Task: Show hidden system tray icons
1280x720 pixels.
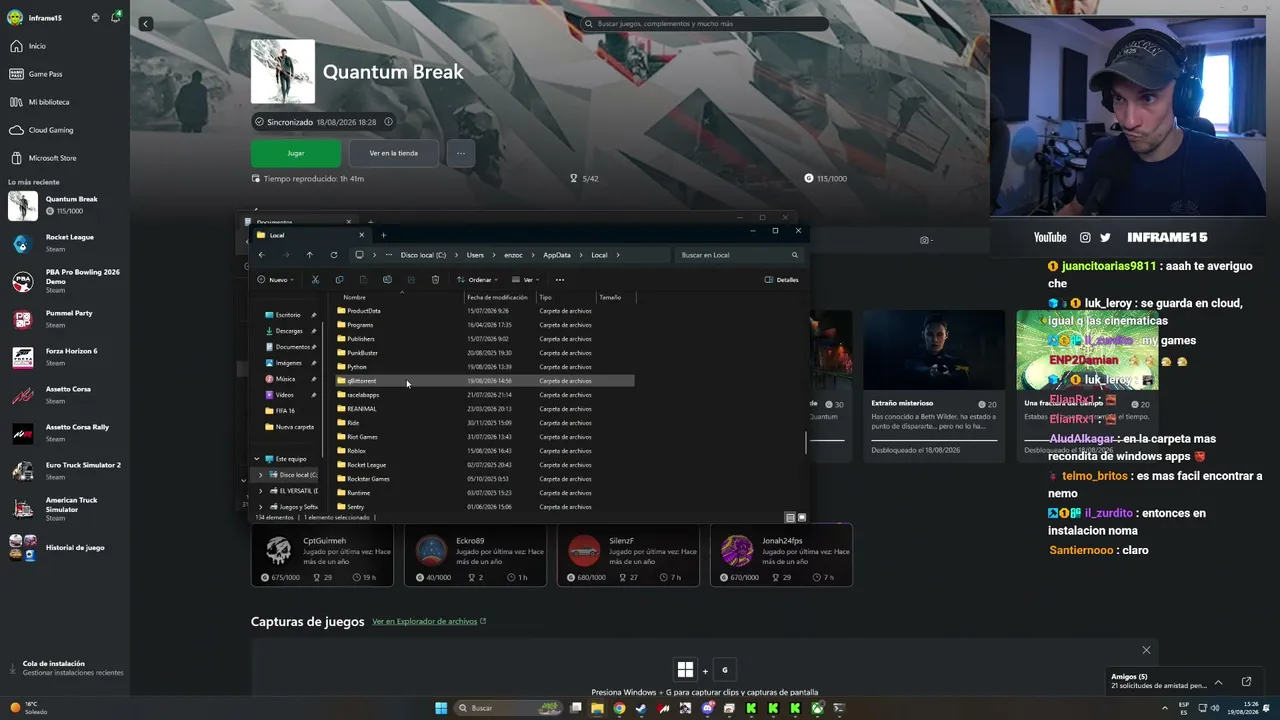Action: tap(1163, 708)
